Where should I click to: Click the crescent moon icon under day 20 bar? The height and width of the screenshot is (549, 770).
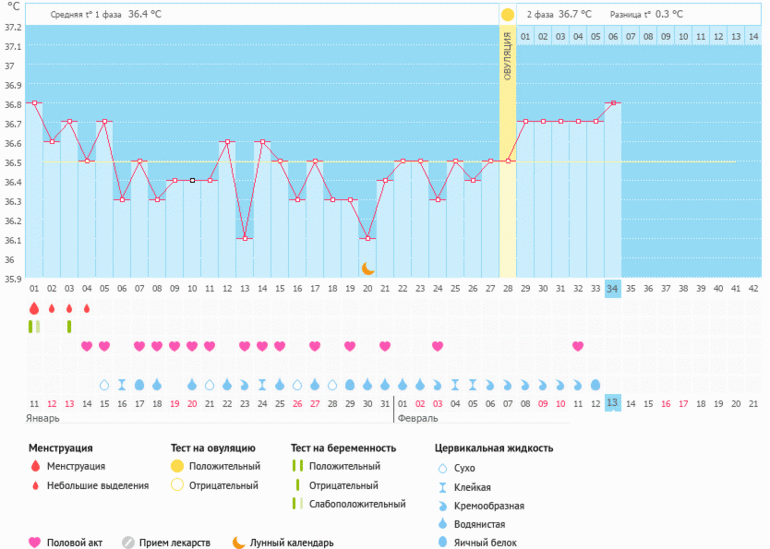click(368, 268)
